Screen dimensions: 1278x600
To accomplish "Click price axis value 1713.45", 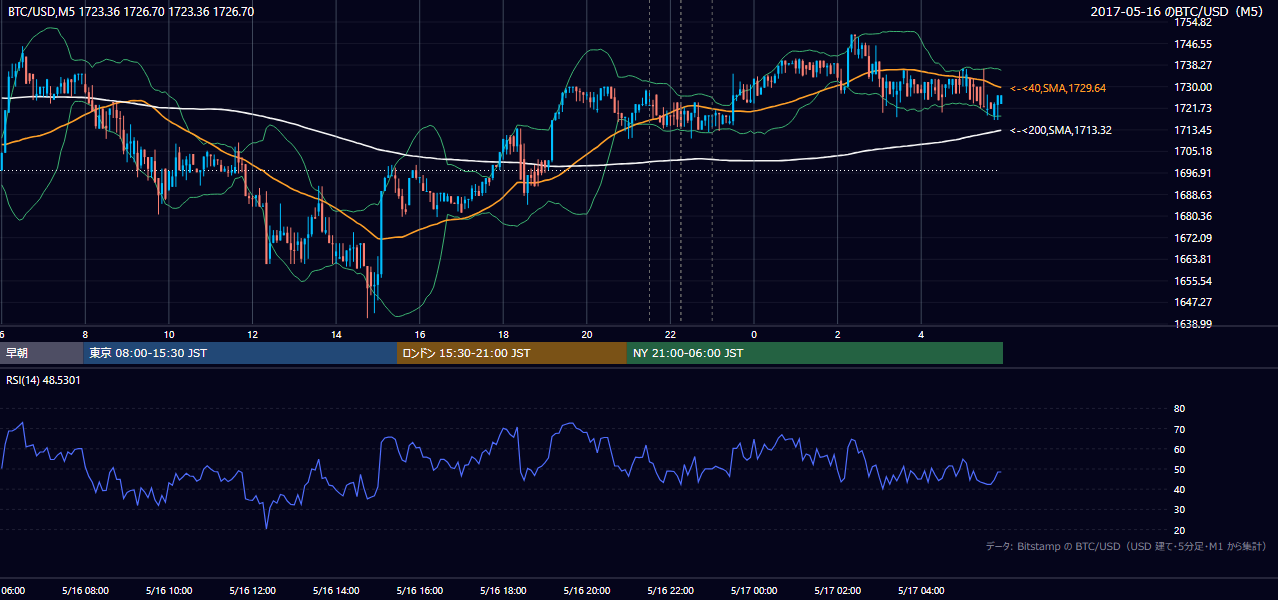I will tap(1193, 130).
